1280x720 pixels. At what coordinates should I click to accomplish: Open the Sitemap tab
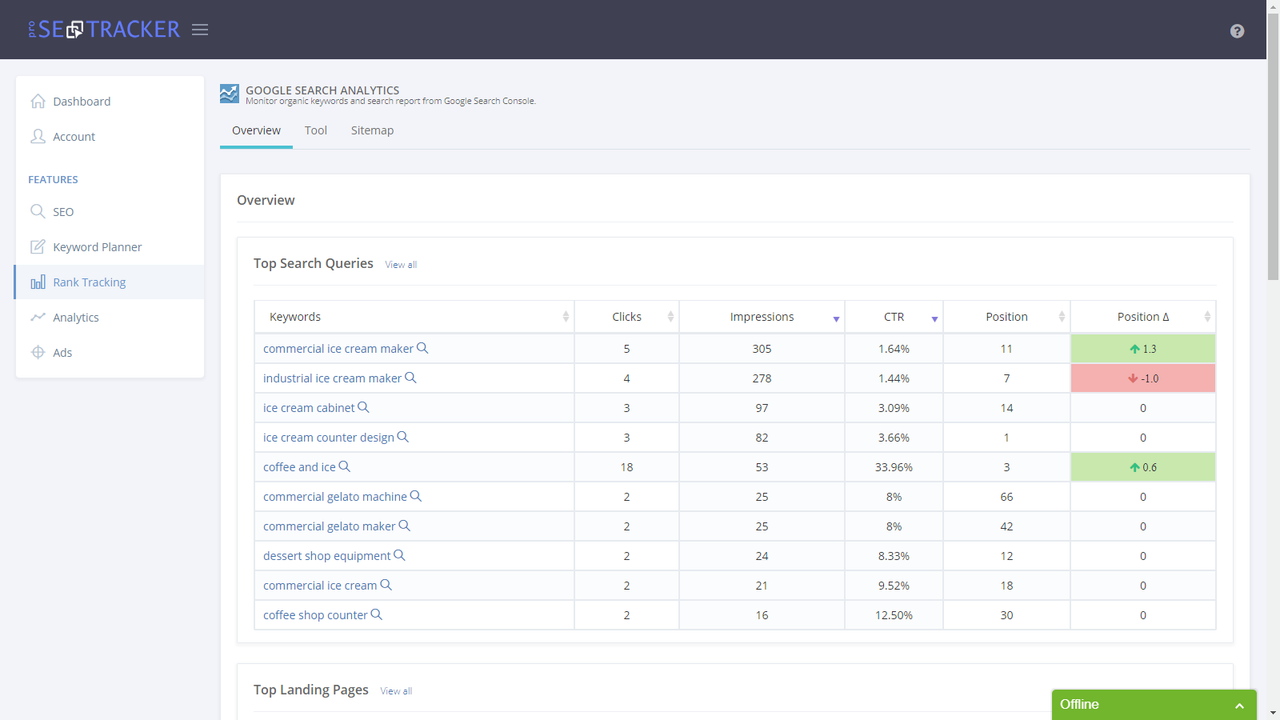click(x=372, y=130)
